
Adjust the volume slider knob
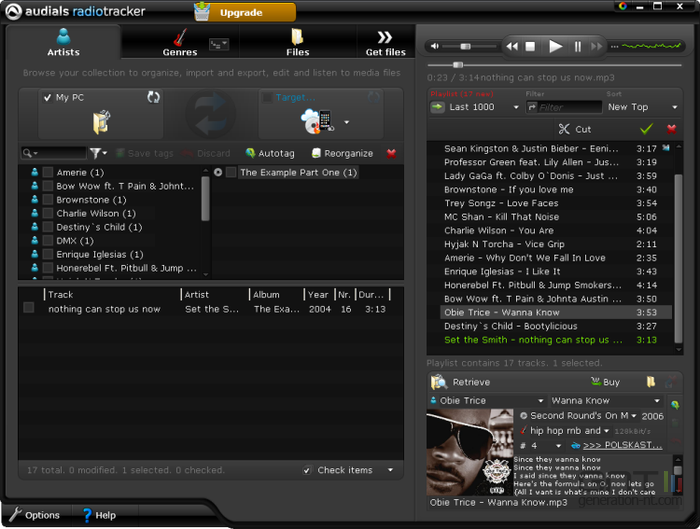tap(465, 46)
